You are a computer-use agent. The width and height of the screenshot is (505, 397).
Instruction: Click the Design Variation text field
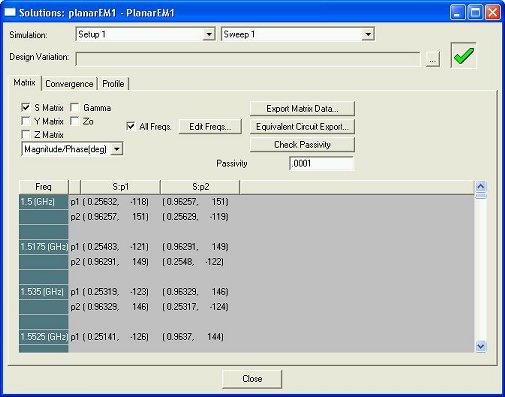click(248, 59)
